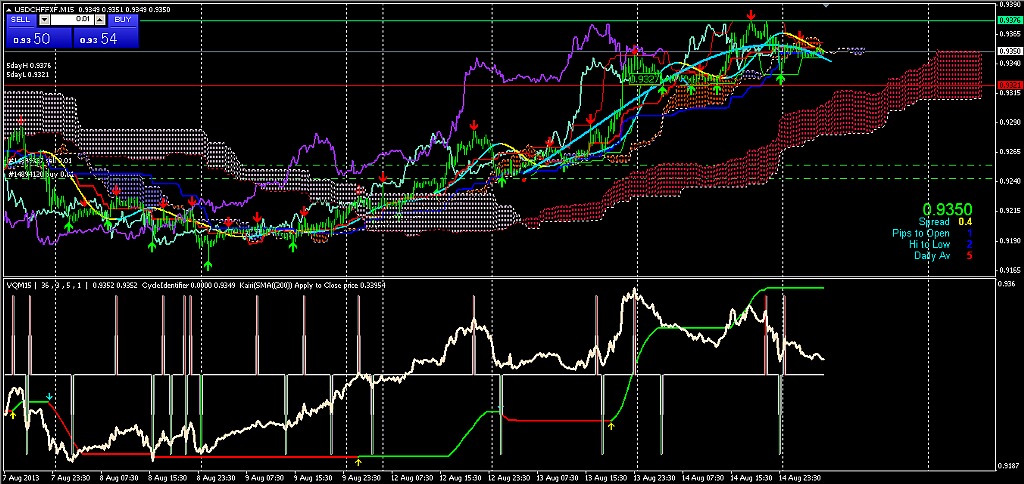This screenshot has height=484, width=1024.
Task: Click the 0.9165 price scale value
Action: coord(1010,269)
